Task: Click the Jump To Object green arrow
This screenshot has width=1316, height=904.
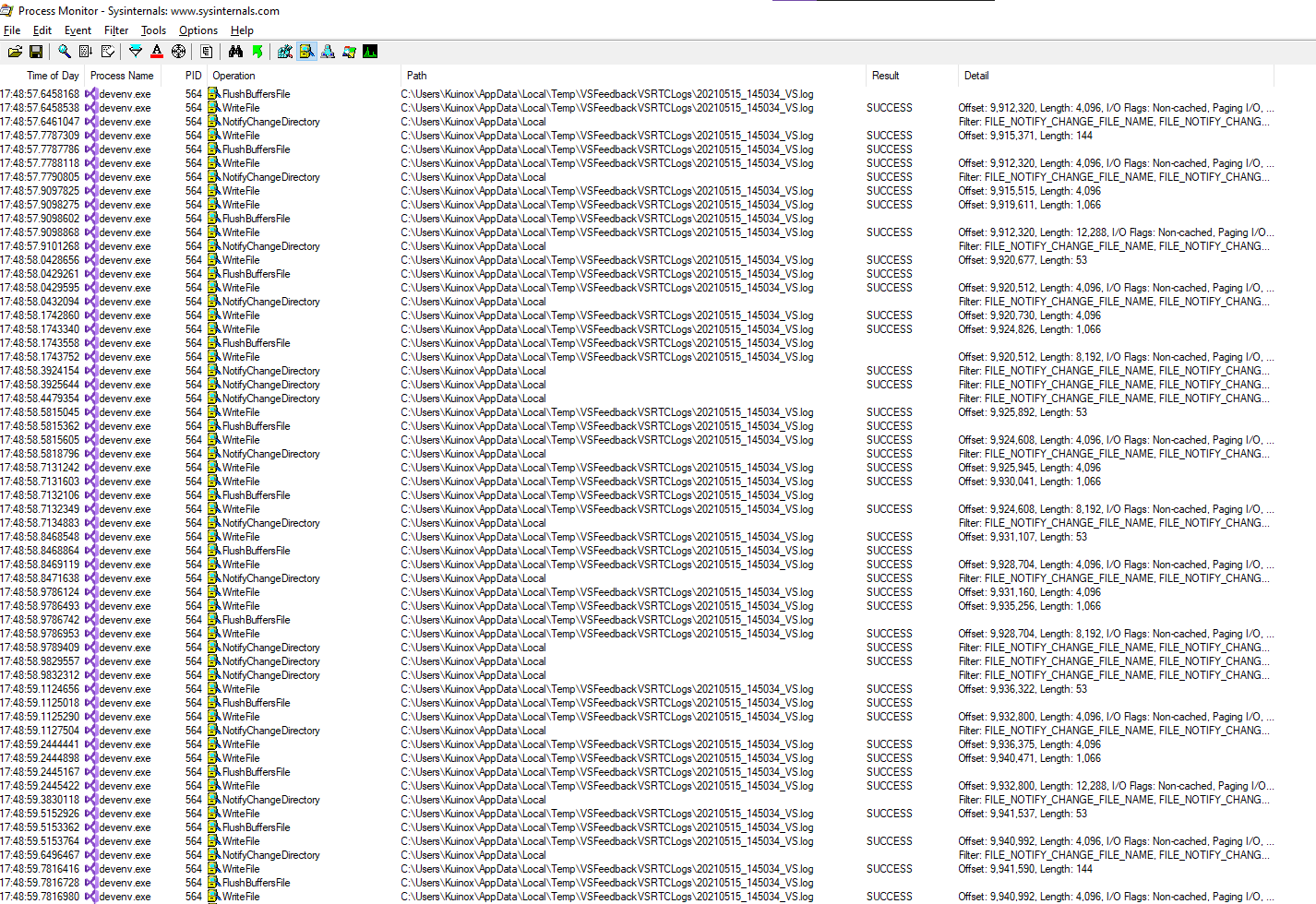Action: point(257,52)
